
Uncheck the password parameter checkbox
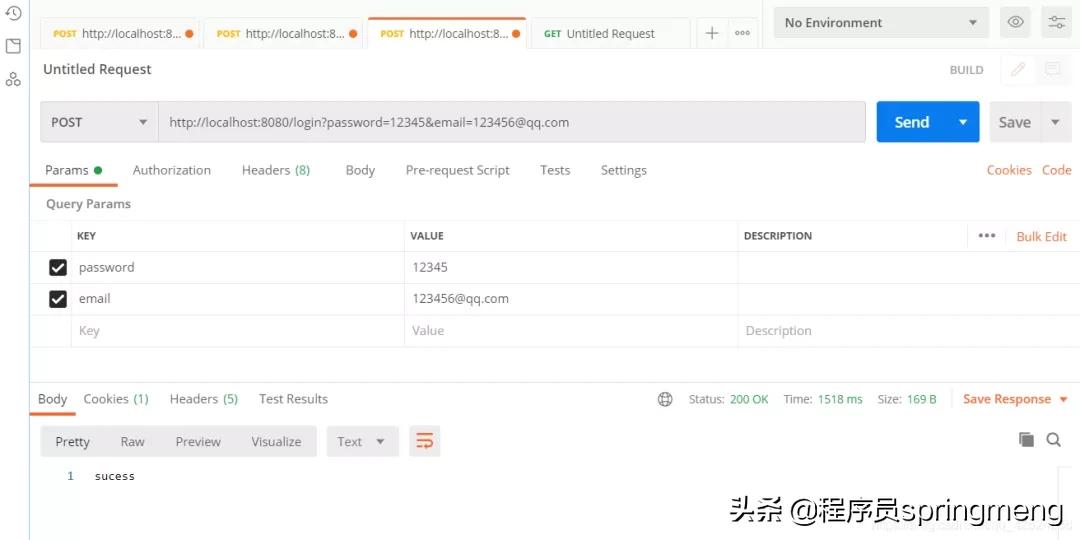point(58,267)
